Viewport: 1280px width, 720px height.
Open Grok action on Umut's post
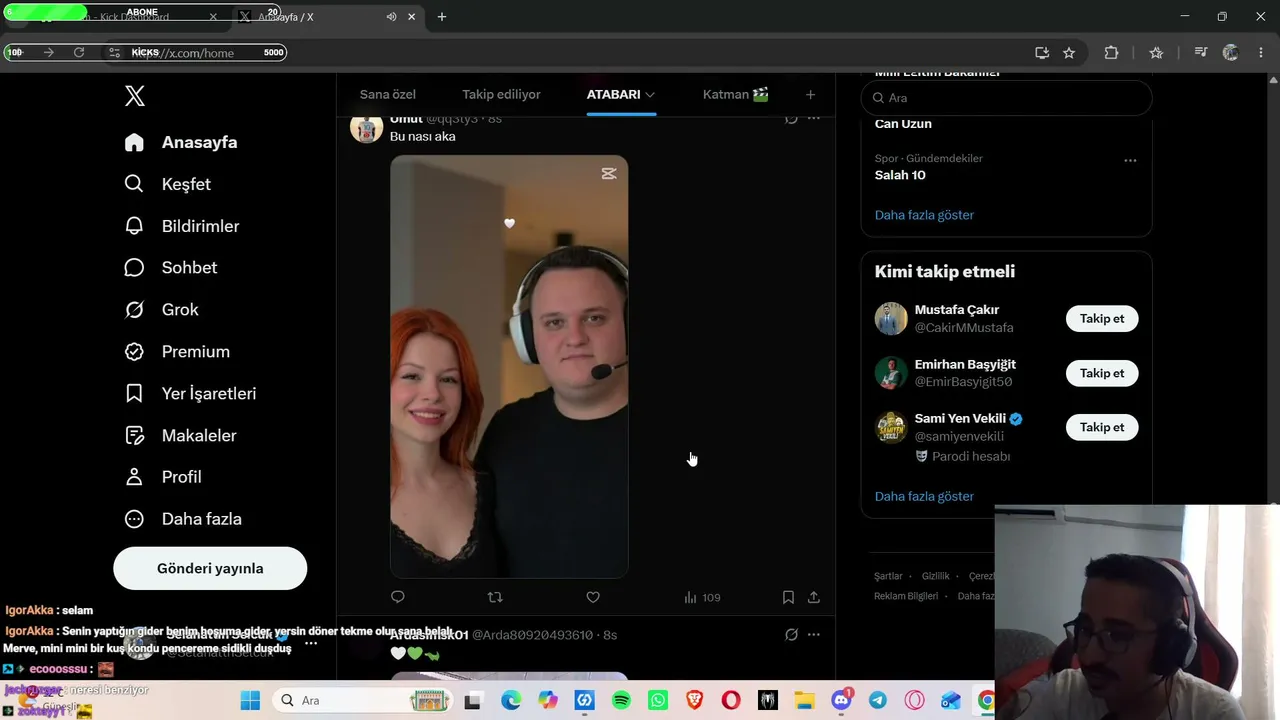tap(791, 118)
